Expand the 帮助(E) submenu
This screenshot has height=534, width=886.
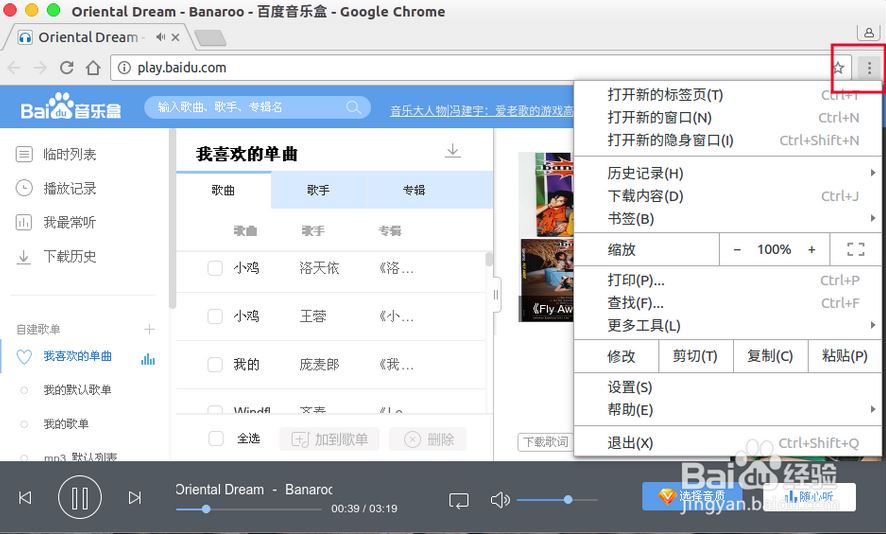(x=728, y=410)
